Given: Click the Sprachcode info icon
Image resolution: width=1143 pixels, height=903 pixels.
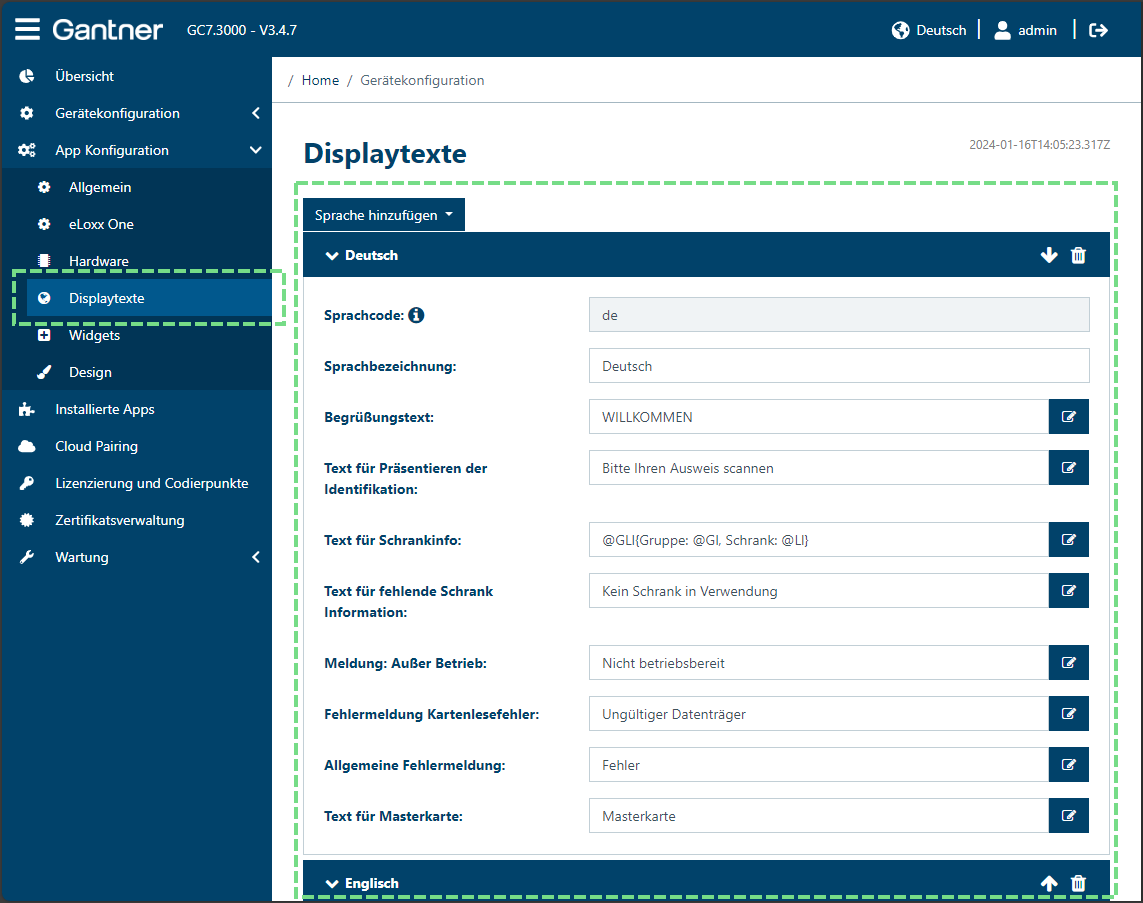Looking at the screenshot, I should pos(416,315).
